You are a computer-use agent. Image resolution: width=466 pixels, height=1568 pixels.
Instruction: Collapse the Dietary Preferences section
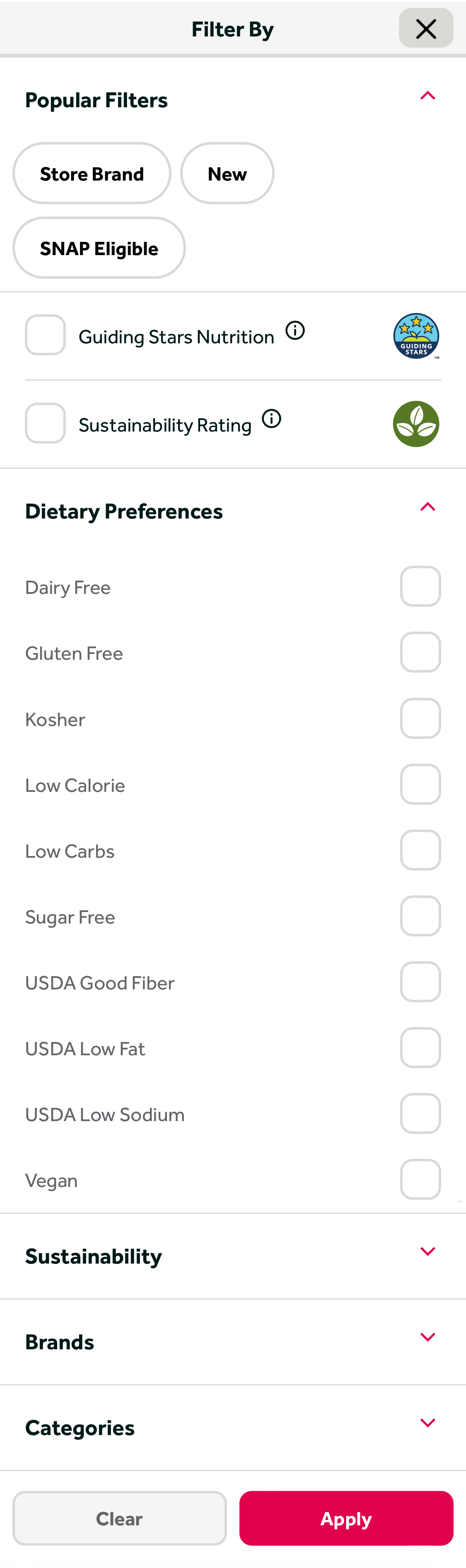pos(427,507)
